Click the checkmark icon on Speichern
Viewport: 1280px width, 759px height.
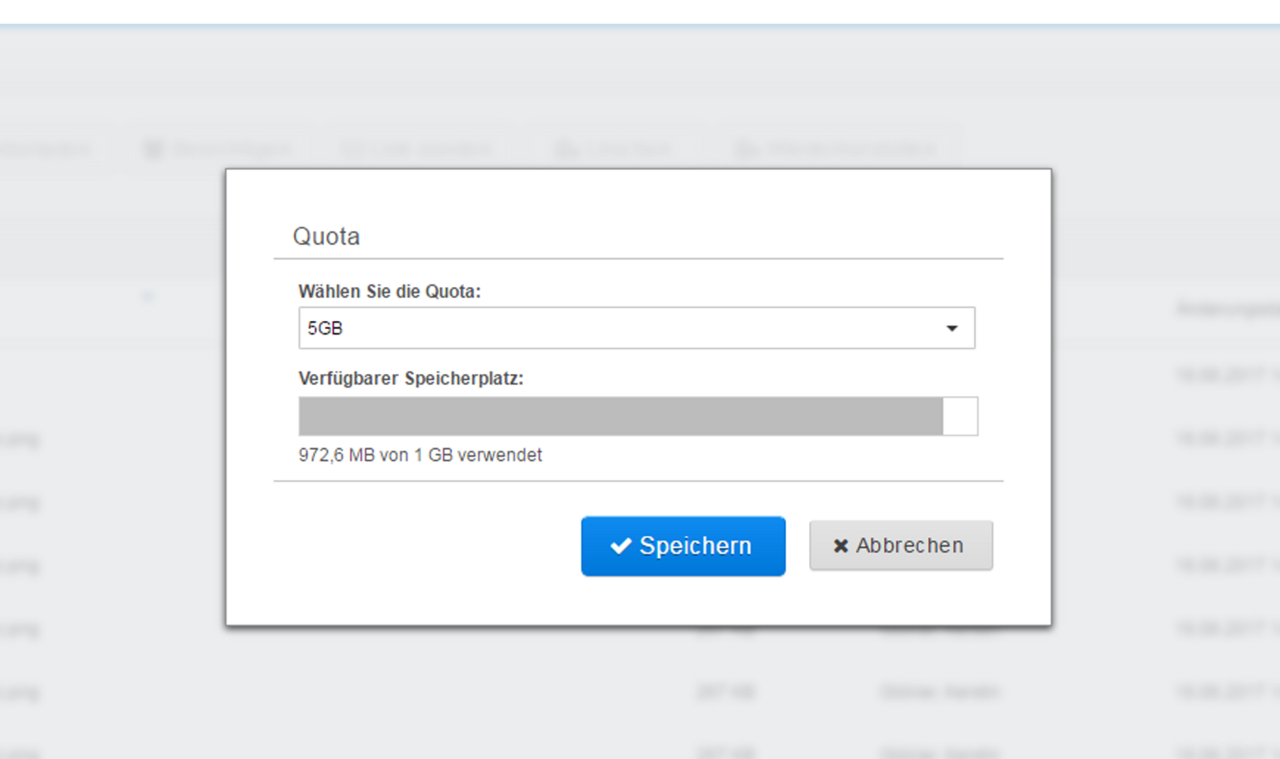621,546
